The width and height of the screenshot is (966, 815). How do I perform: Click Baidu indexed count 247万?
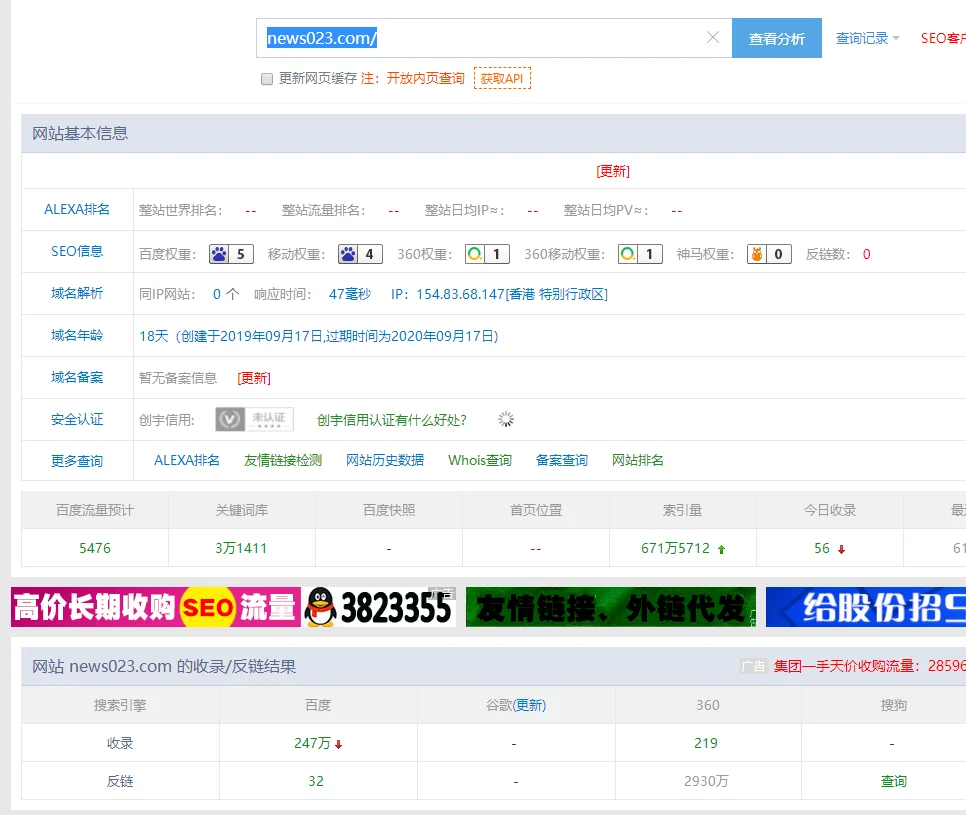[x=312, y=744]
